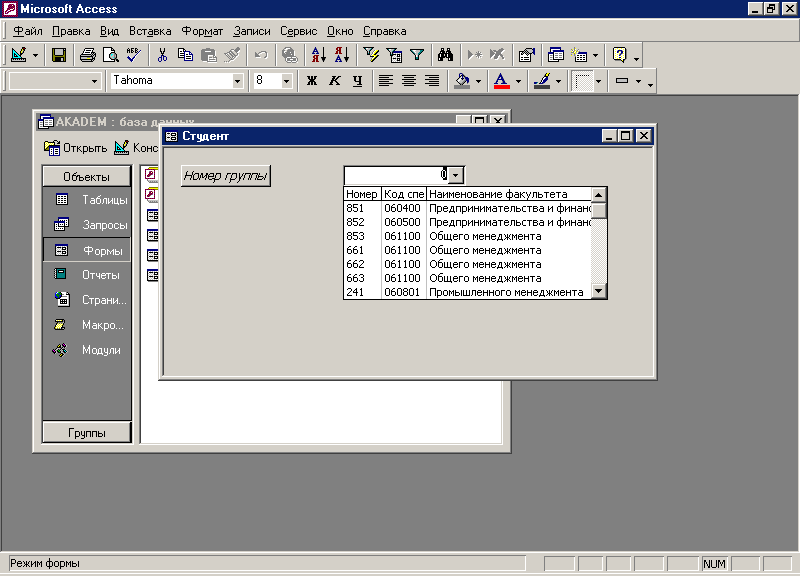Align text left

point(386,81)
